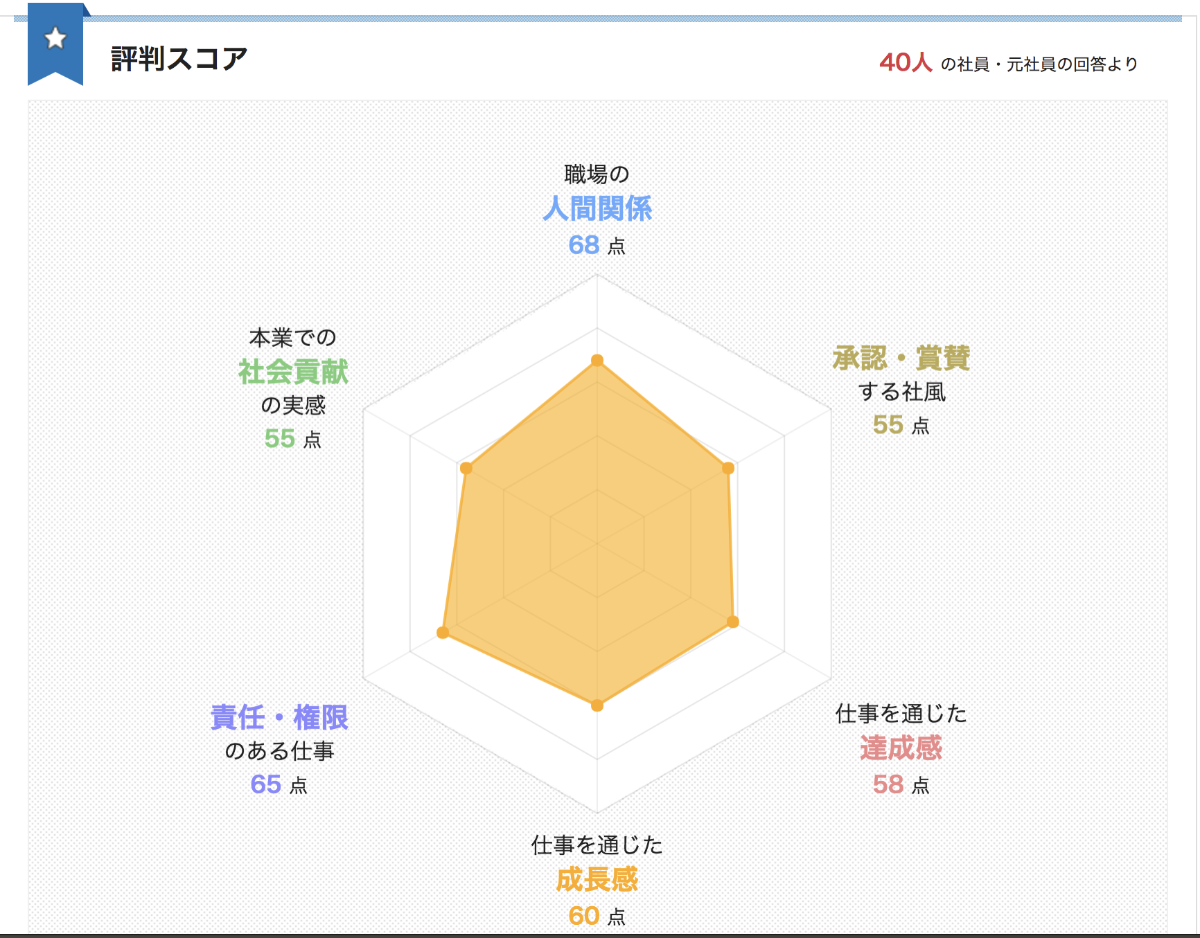Select the 人間関係 category label
The width and height of the screenshot is (1200, 938).
point(597,208)
